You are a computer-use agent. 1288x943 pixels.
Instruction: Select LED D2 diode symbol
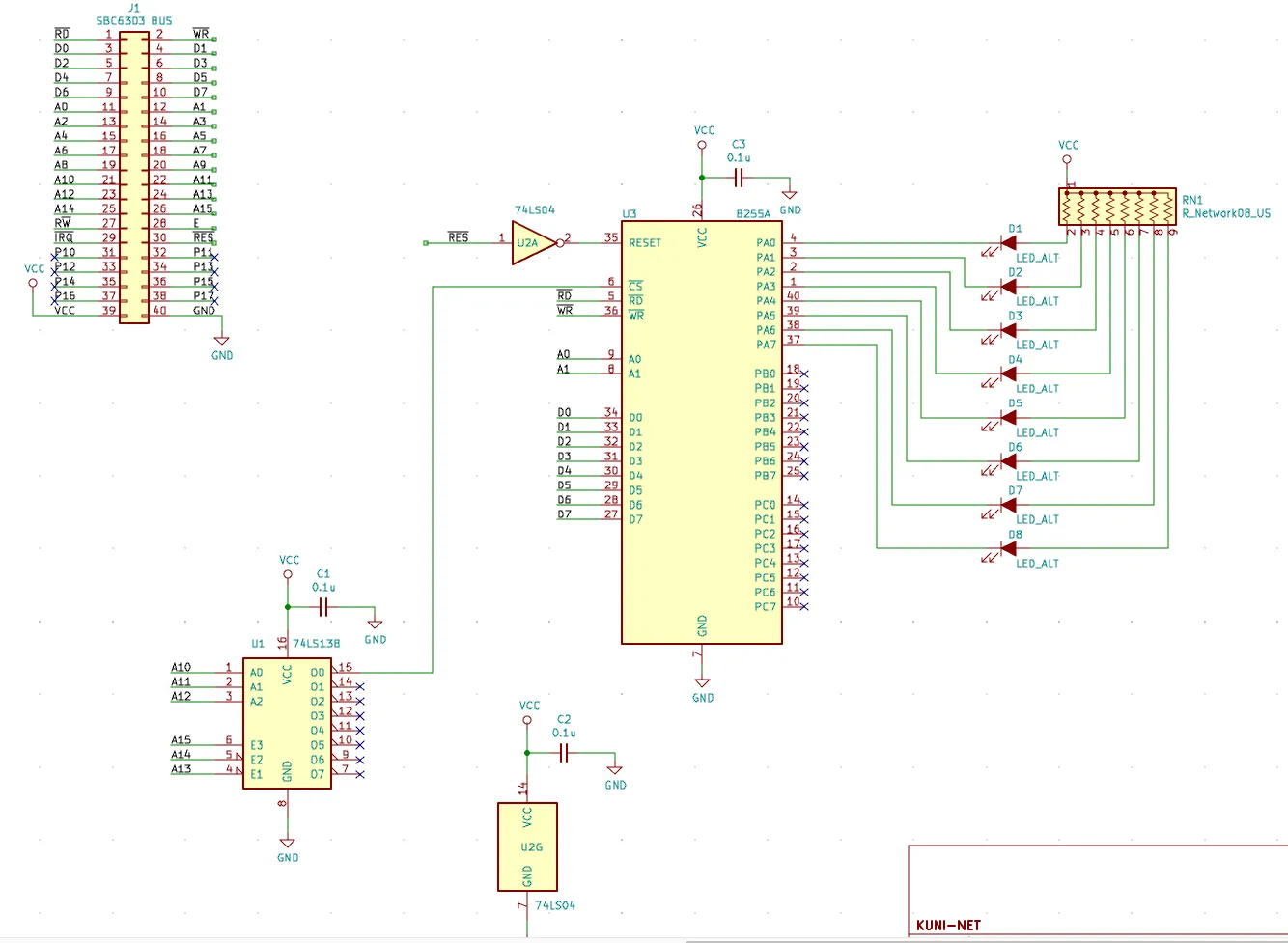(x=1008, y=287)
